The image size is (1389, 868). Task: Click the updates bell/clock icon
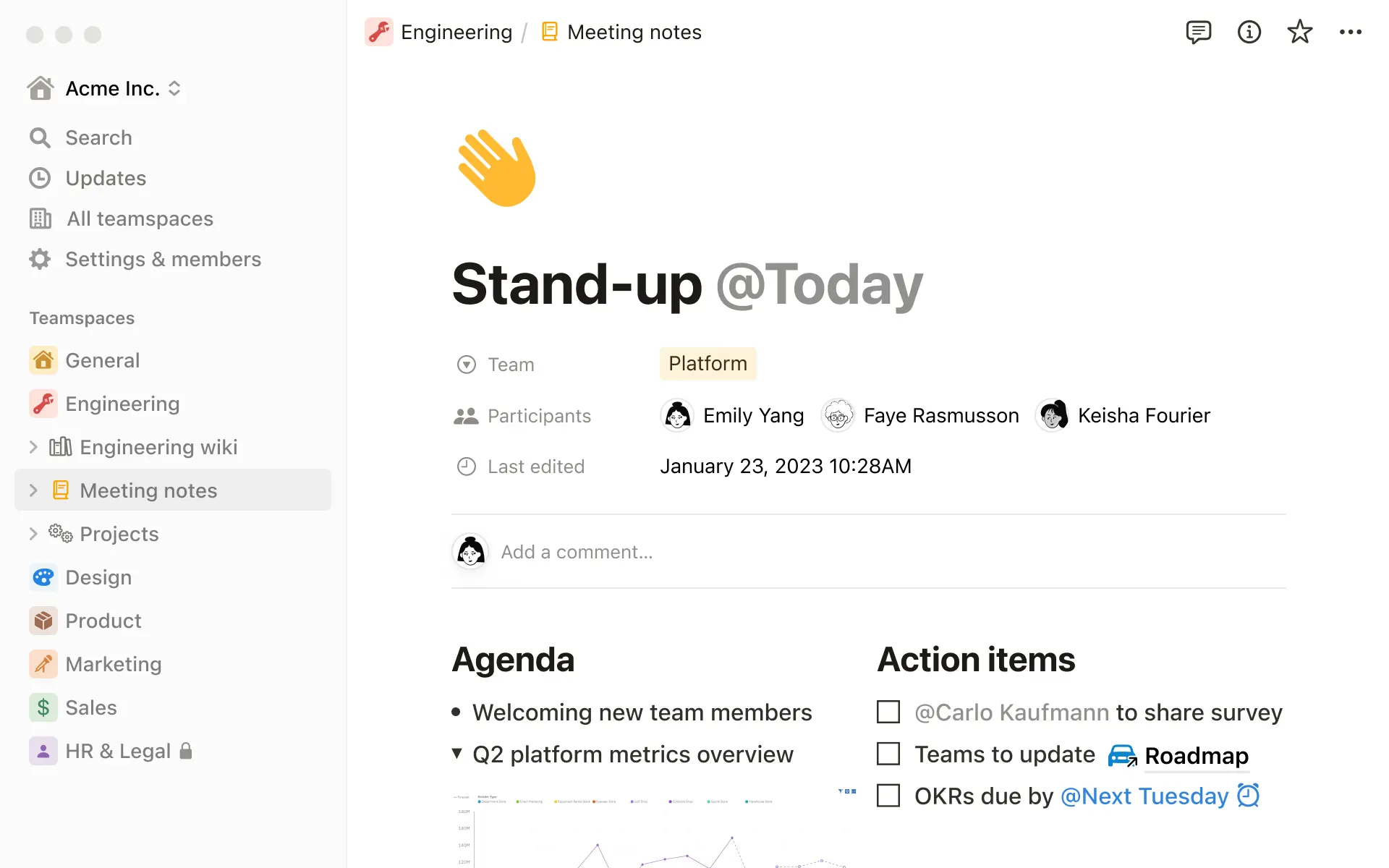click(x=40, y=178)
